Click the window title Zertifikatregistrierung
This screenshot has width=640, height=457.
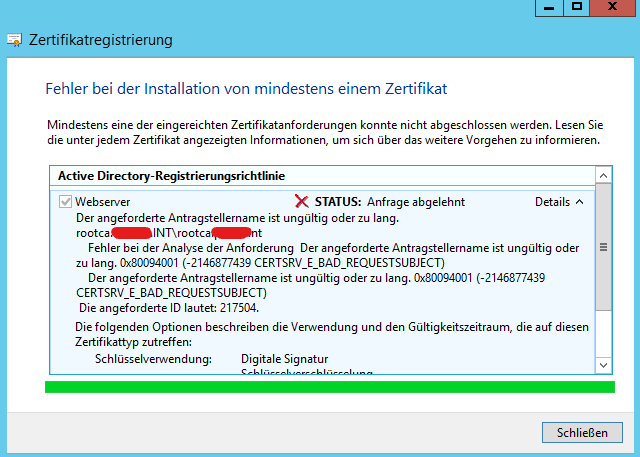100,40
